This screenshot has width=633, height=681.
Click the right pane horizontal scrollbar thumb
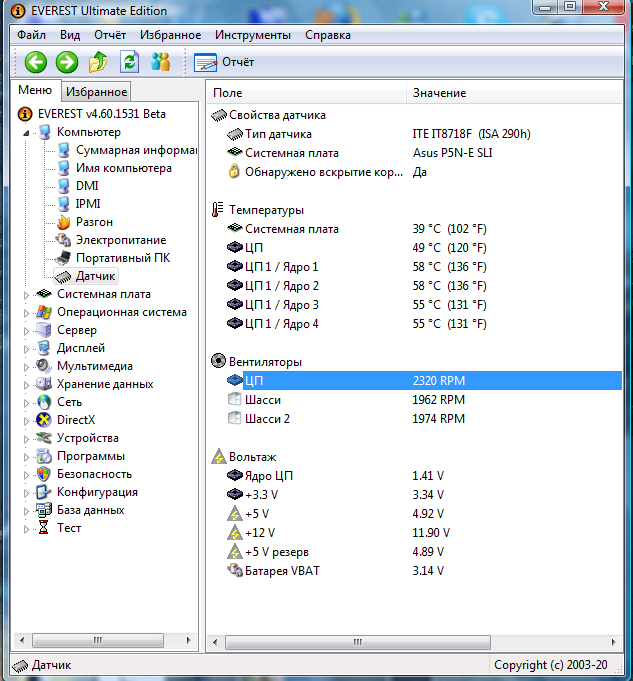[x=358, y=642]
